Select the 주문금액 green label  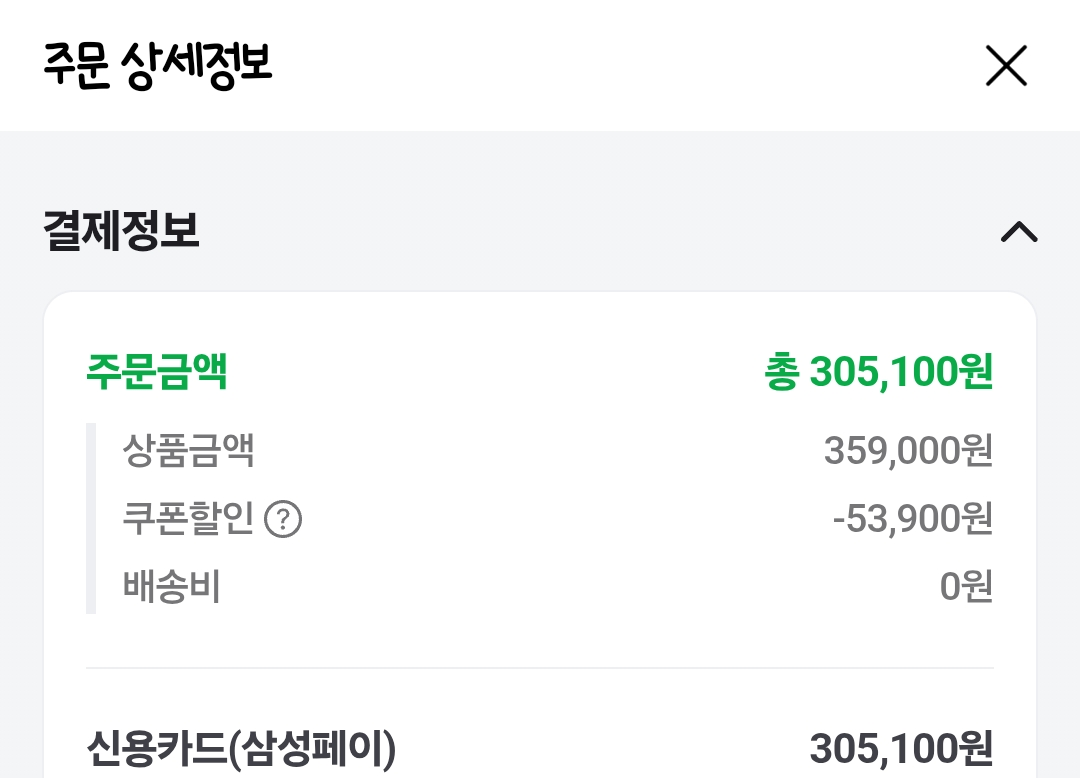(x=156, y=372)
